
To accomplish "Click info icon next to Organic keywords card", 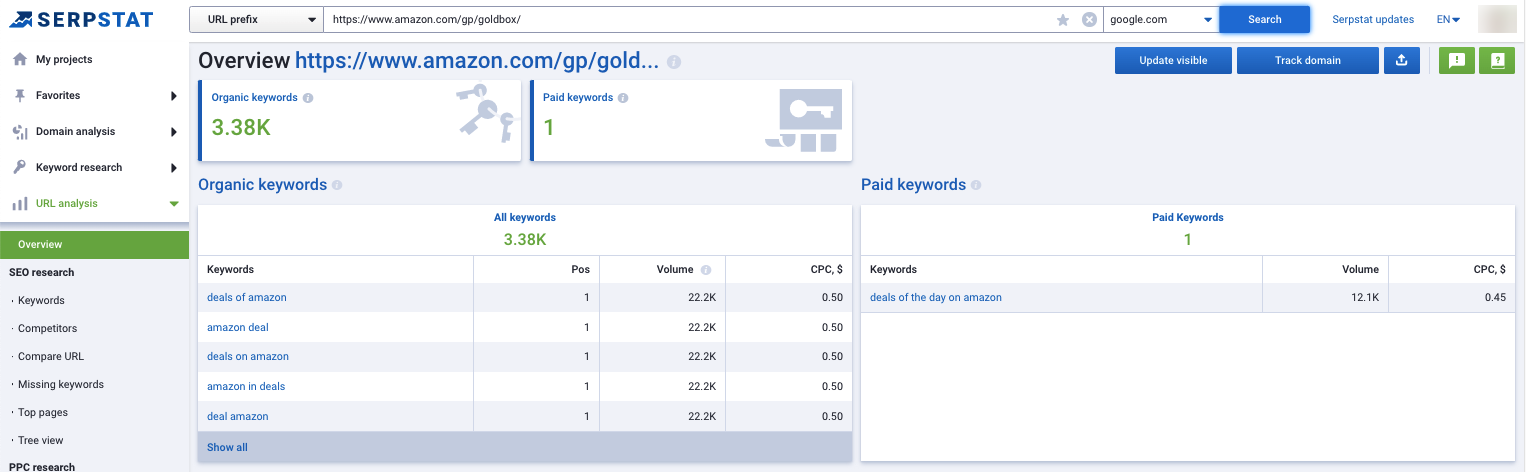I will point(308,98).
